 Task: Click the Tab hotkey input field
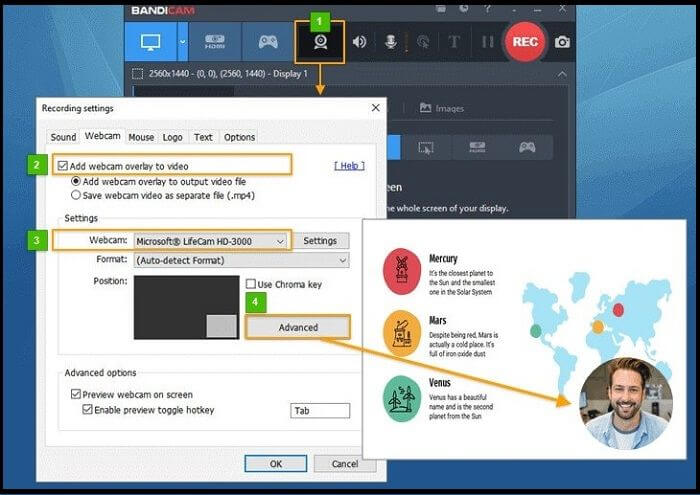tap(320, 411)
